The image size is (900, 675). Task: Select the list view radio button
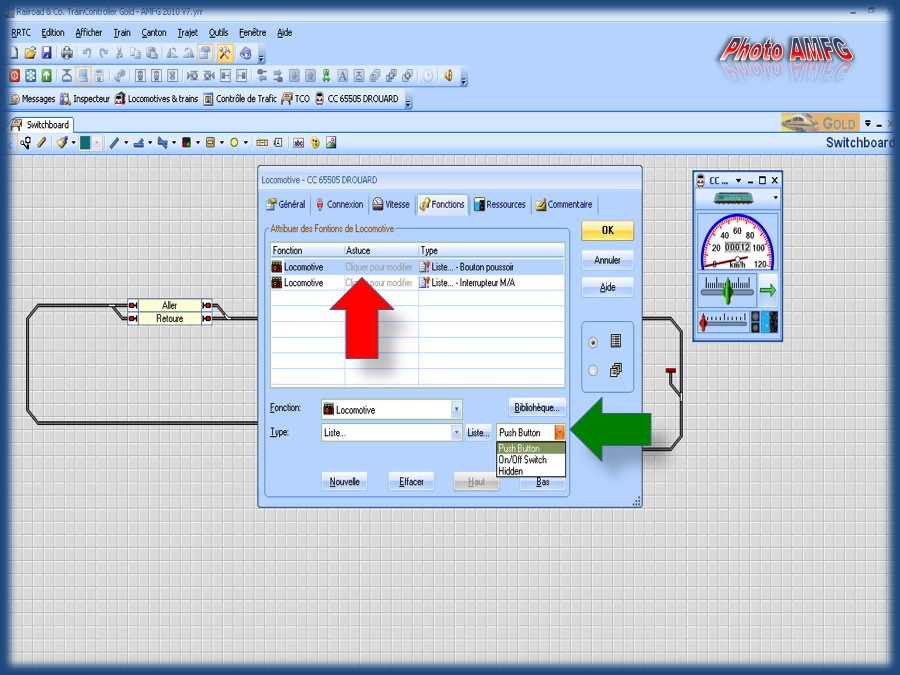pyautogui.click(x=593, y=342)
